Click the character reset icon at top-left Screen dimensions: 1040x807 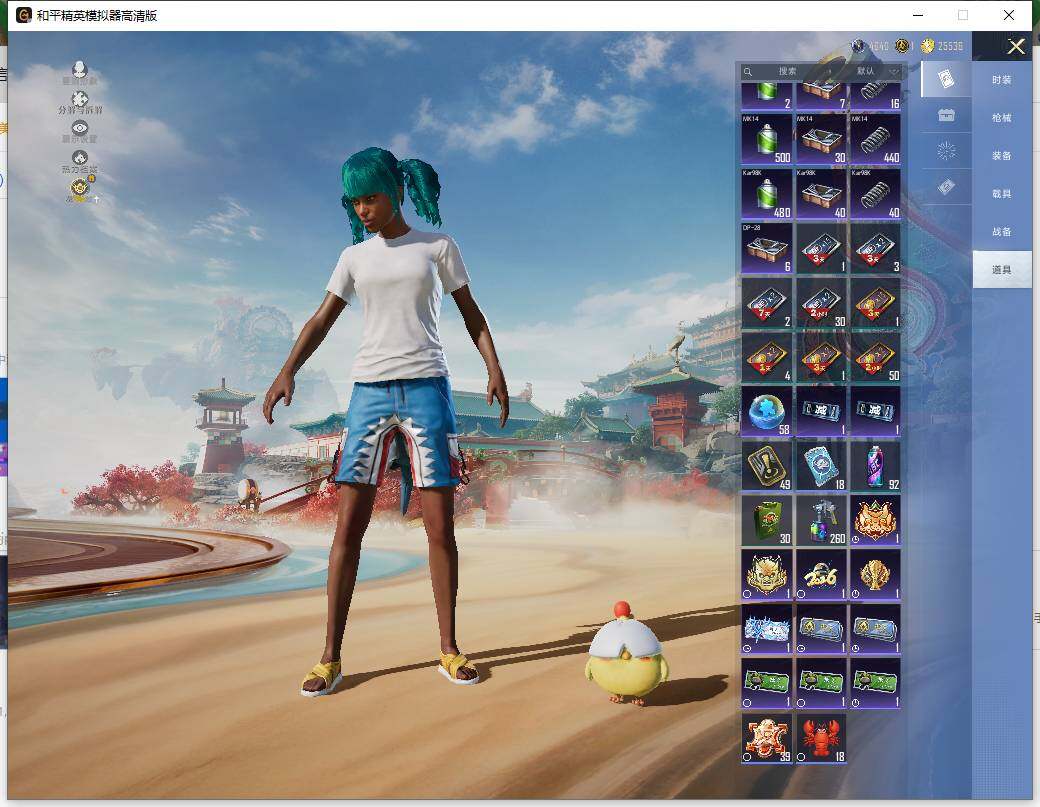pos(80,71)
